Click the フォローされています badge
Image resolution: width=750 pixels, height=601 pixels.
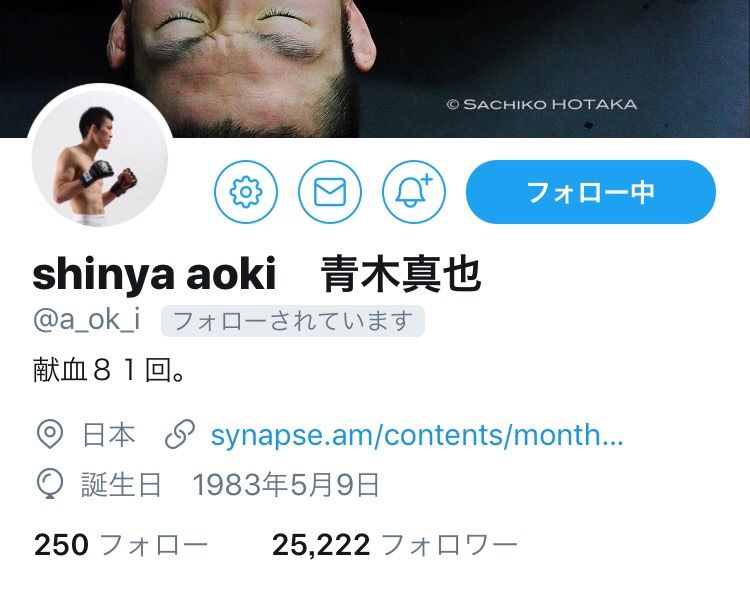coord(293,321)
